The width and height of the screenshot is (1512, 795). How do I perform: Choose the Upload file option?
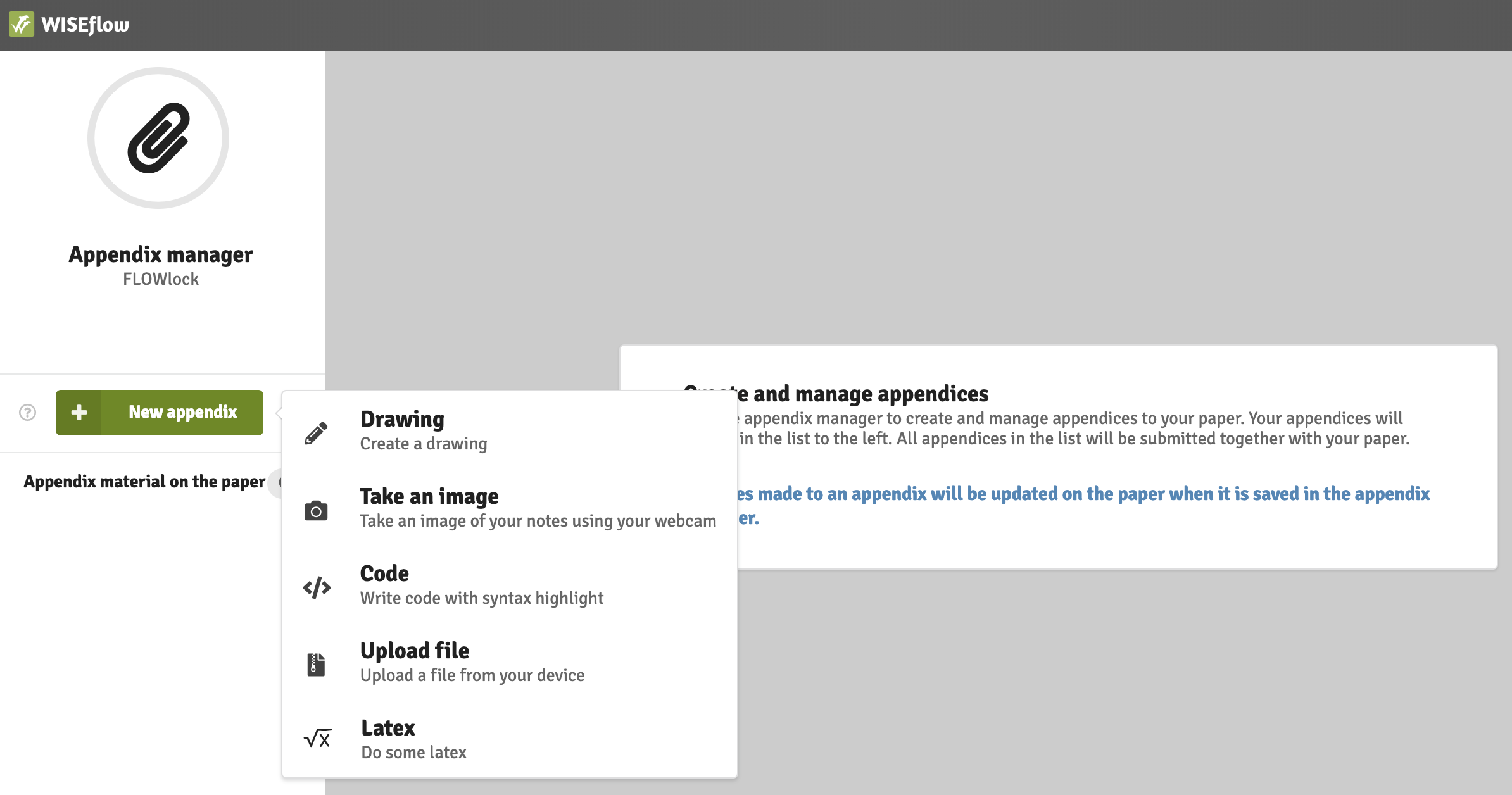pos(510,663)
